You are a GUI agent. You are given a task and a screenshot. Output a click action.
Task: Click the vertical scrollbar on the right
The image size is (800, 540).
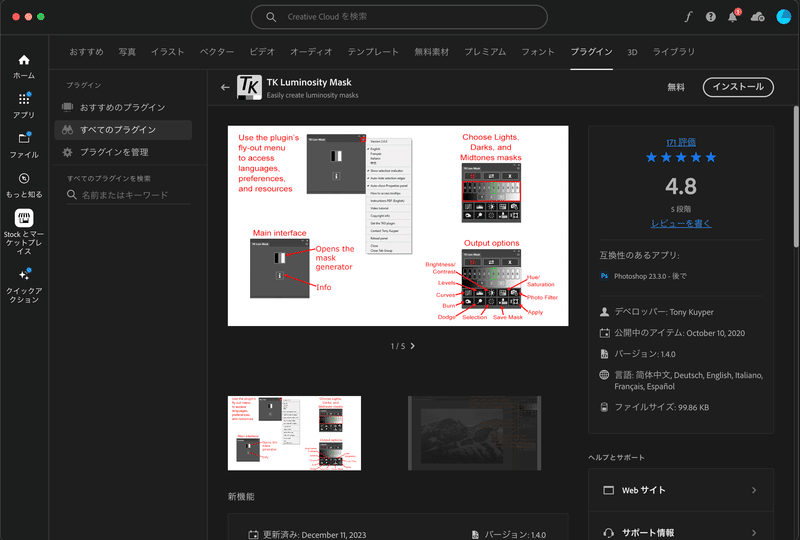pos(796,176)
